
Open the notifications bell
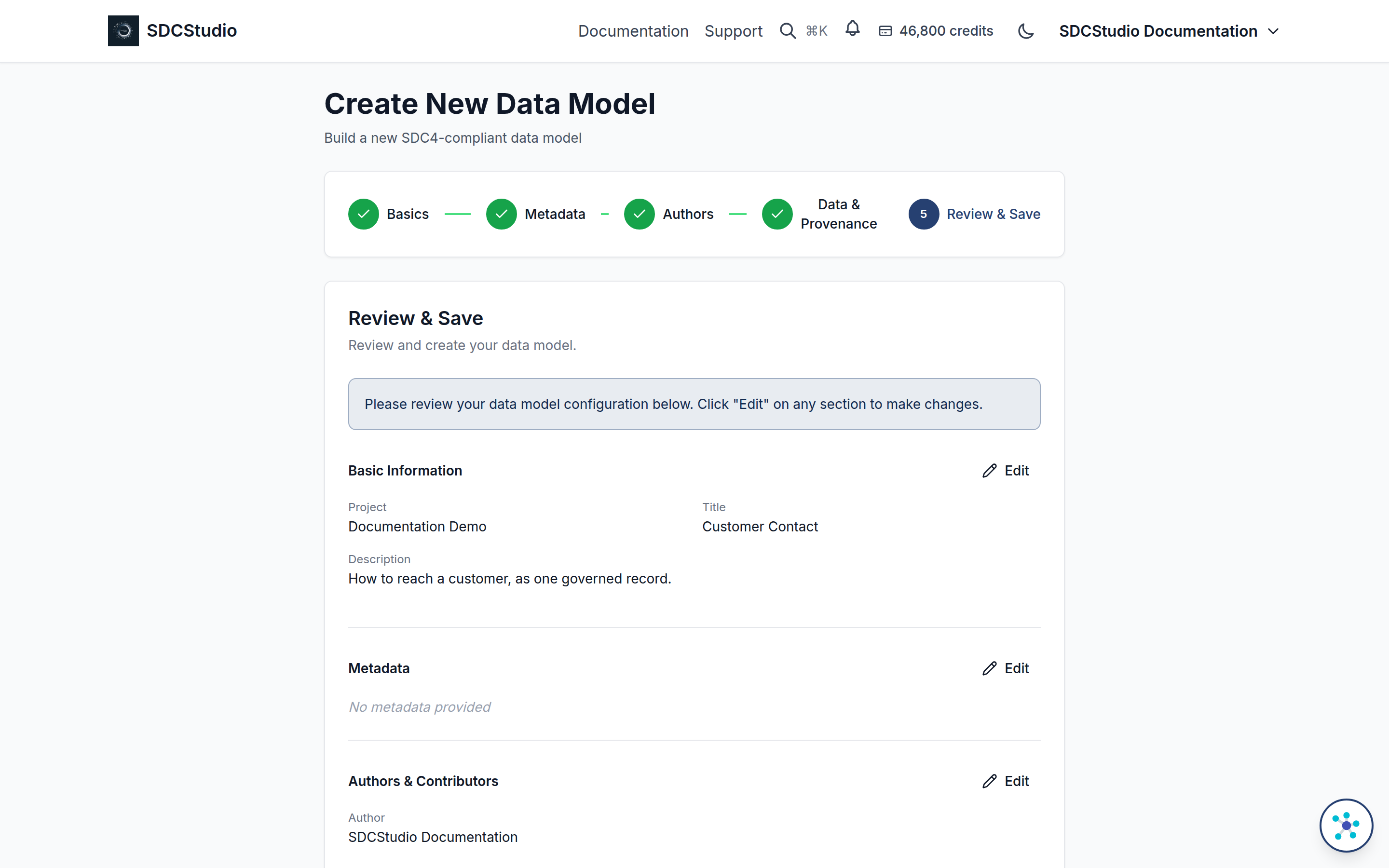click(852, 29)
